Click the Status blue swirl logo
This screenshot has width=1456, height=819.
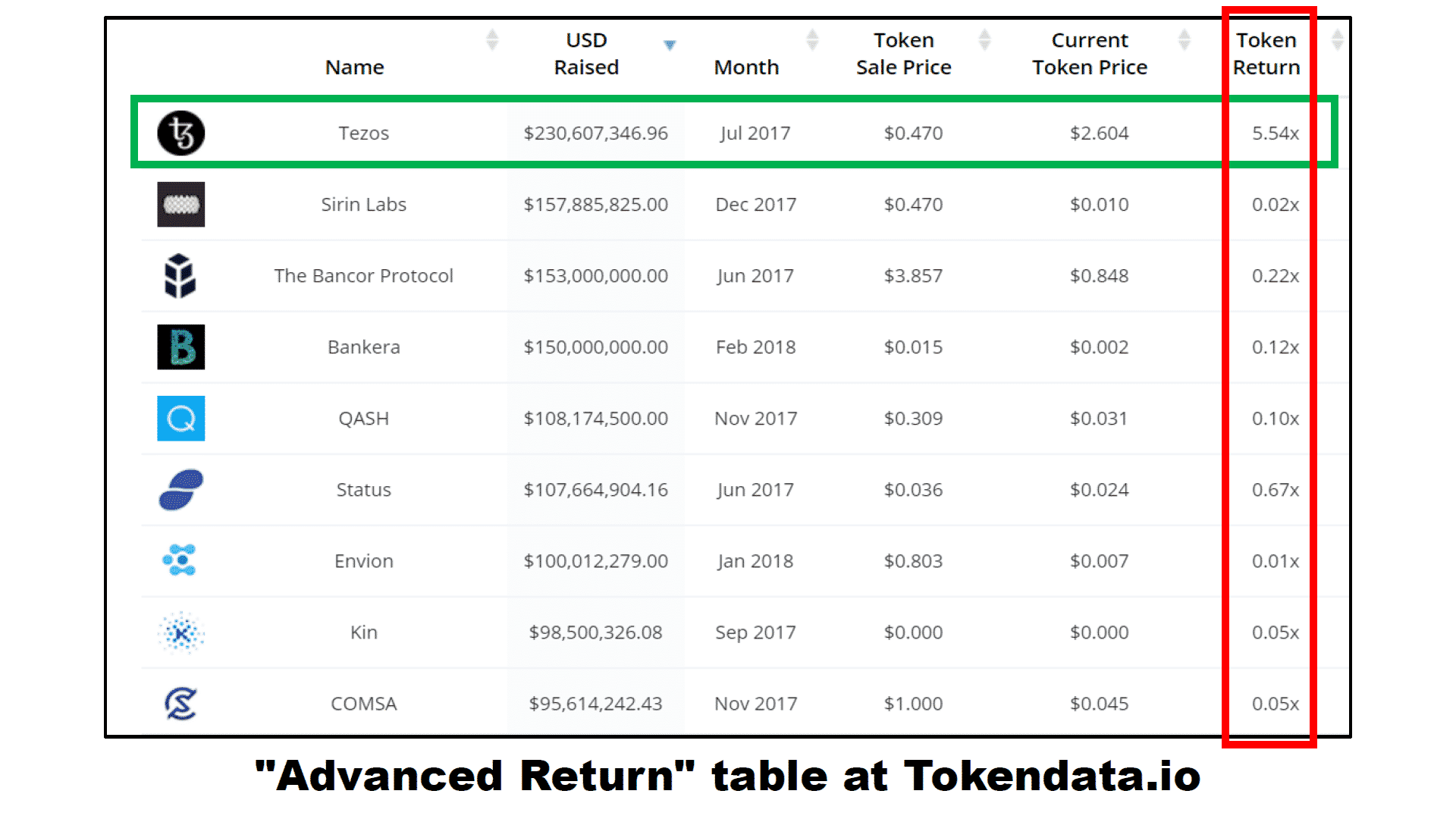pyautogui.click(x=180, y=489)
